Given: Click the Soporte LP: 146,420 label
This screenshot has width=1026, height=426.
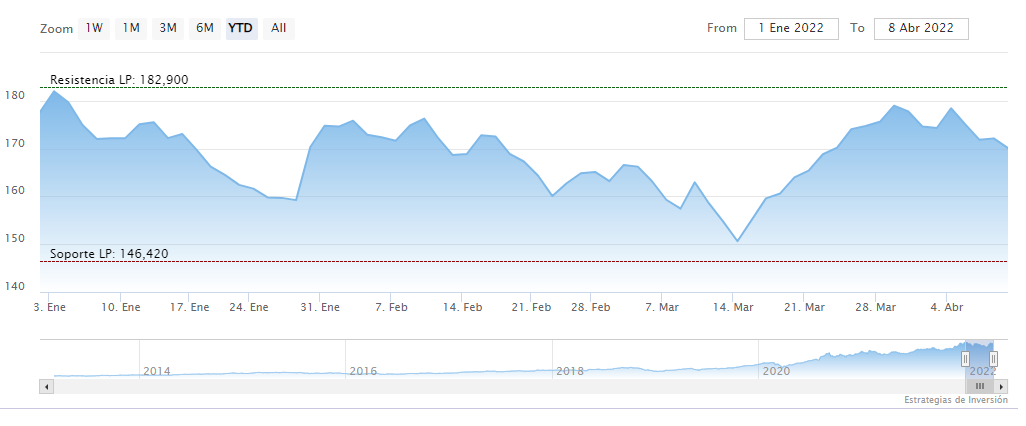Looking at the screenshot, I should pyautogui.click(x=109, y=253).
